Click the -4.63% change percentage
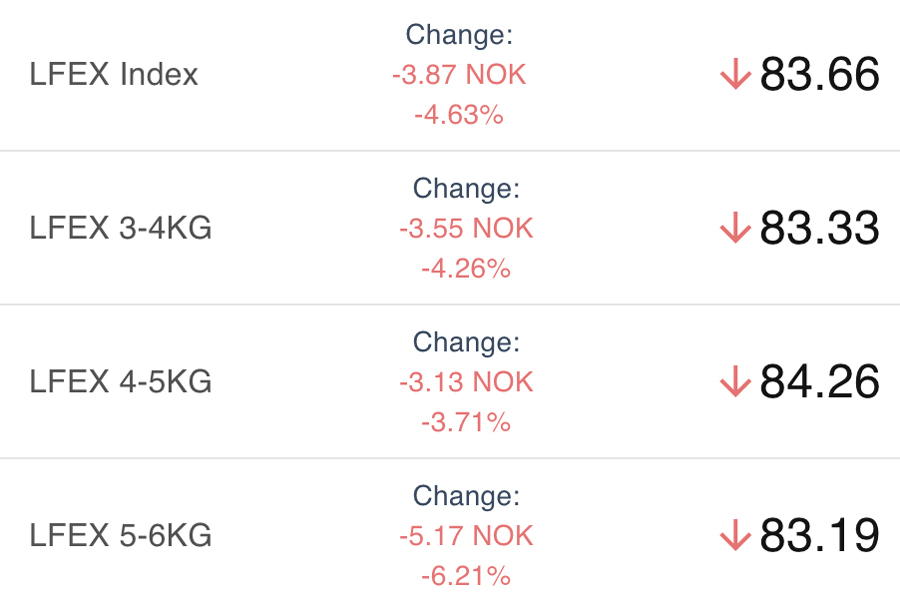 pyautogui.click(x=459, y=115)
